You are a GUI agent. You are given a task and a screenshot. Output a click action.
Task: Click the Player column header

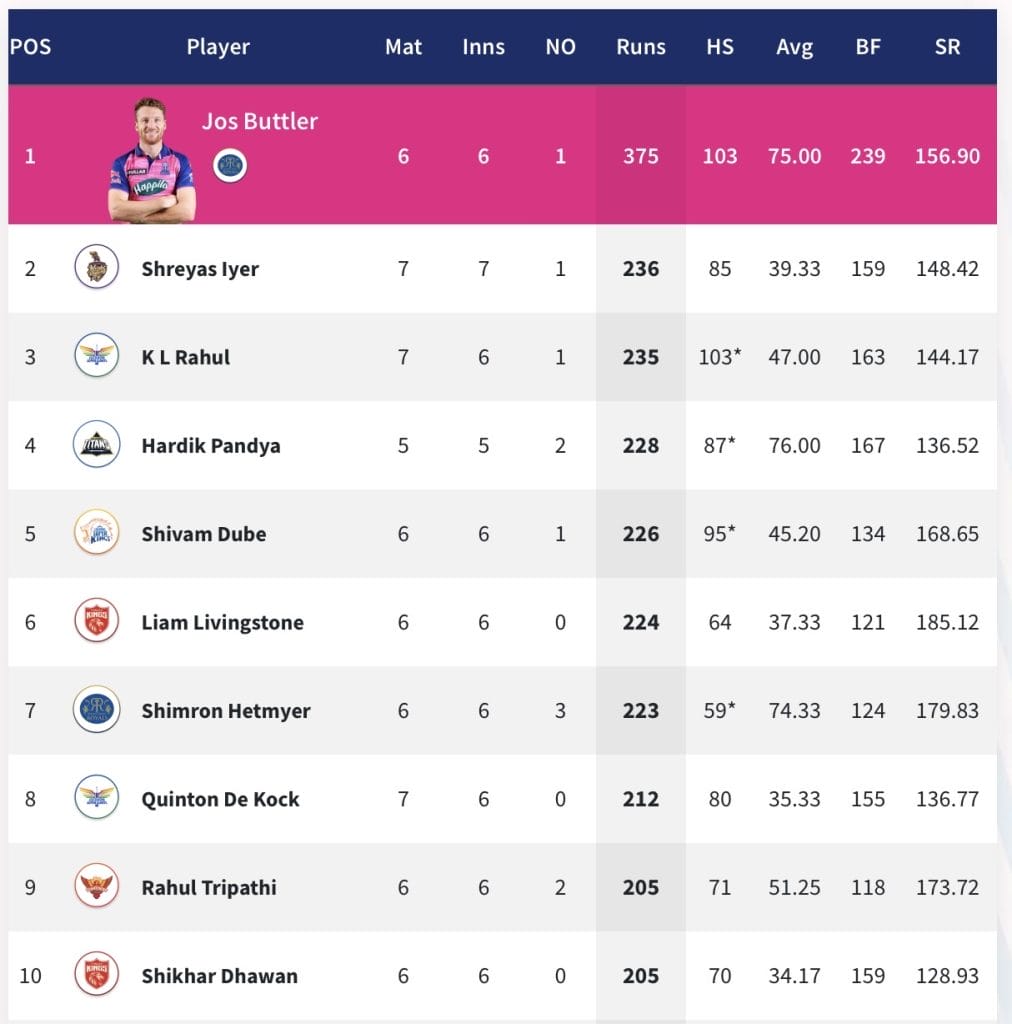click(x=218, y=47)
